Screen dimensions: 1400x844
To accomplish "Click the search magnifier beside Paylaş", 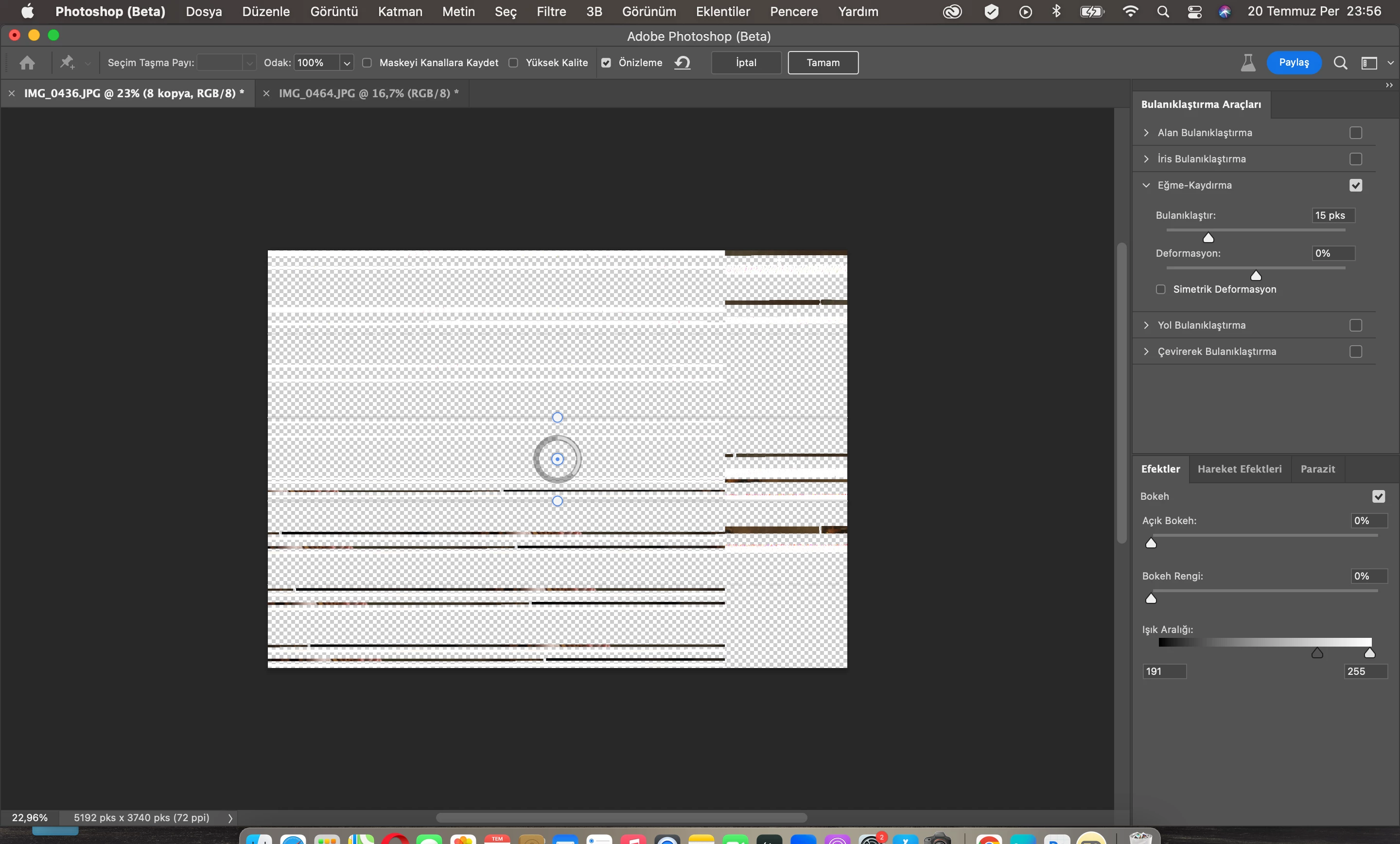I will pos(1340,63).
